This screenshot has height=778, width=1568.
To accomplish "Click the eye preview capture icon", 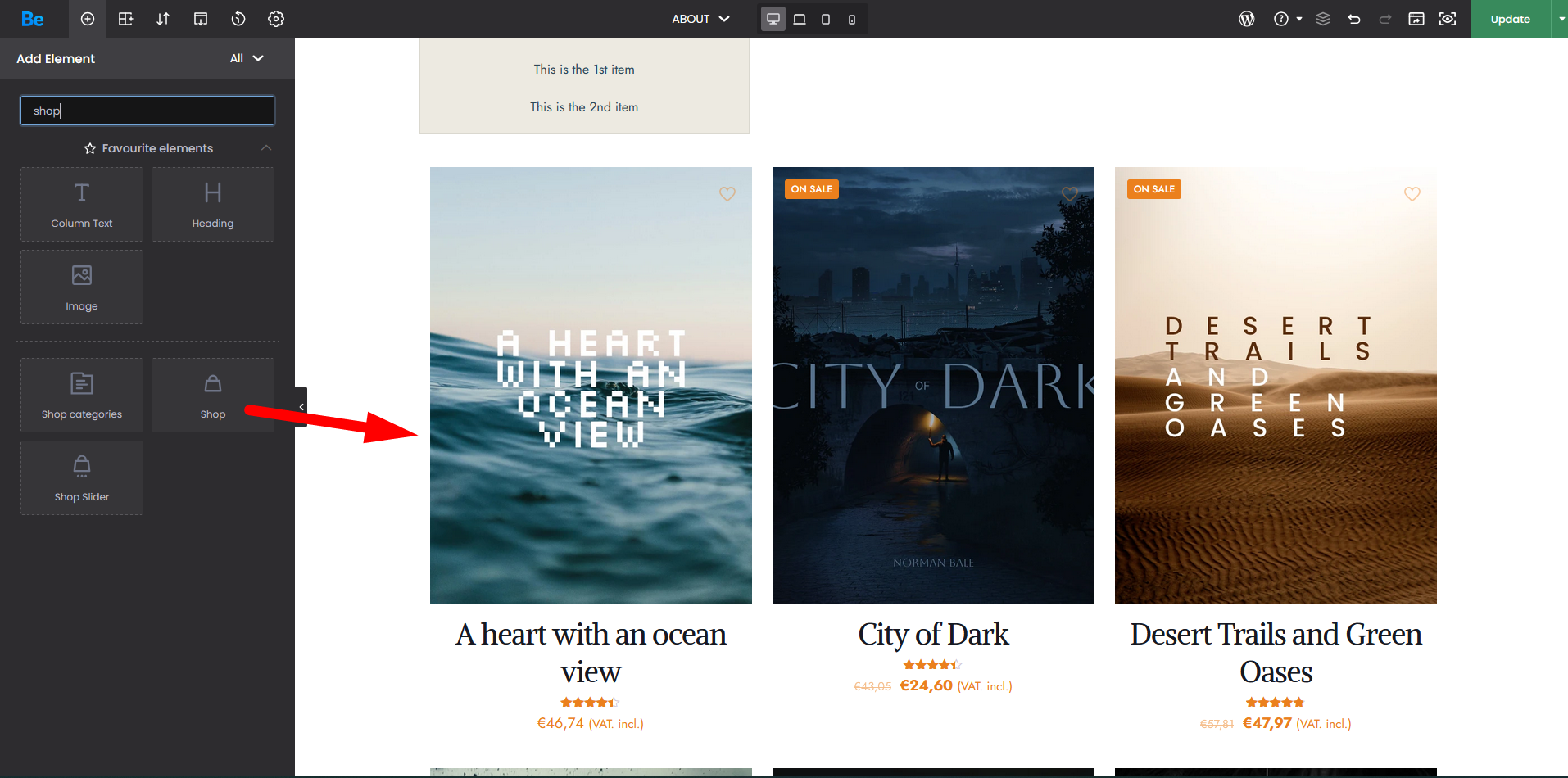I will click(1448, 19).
